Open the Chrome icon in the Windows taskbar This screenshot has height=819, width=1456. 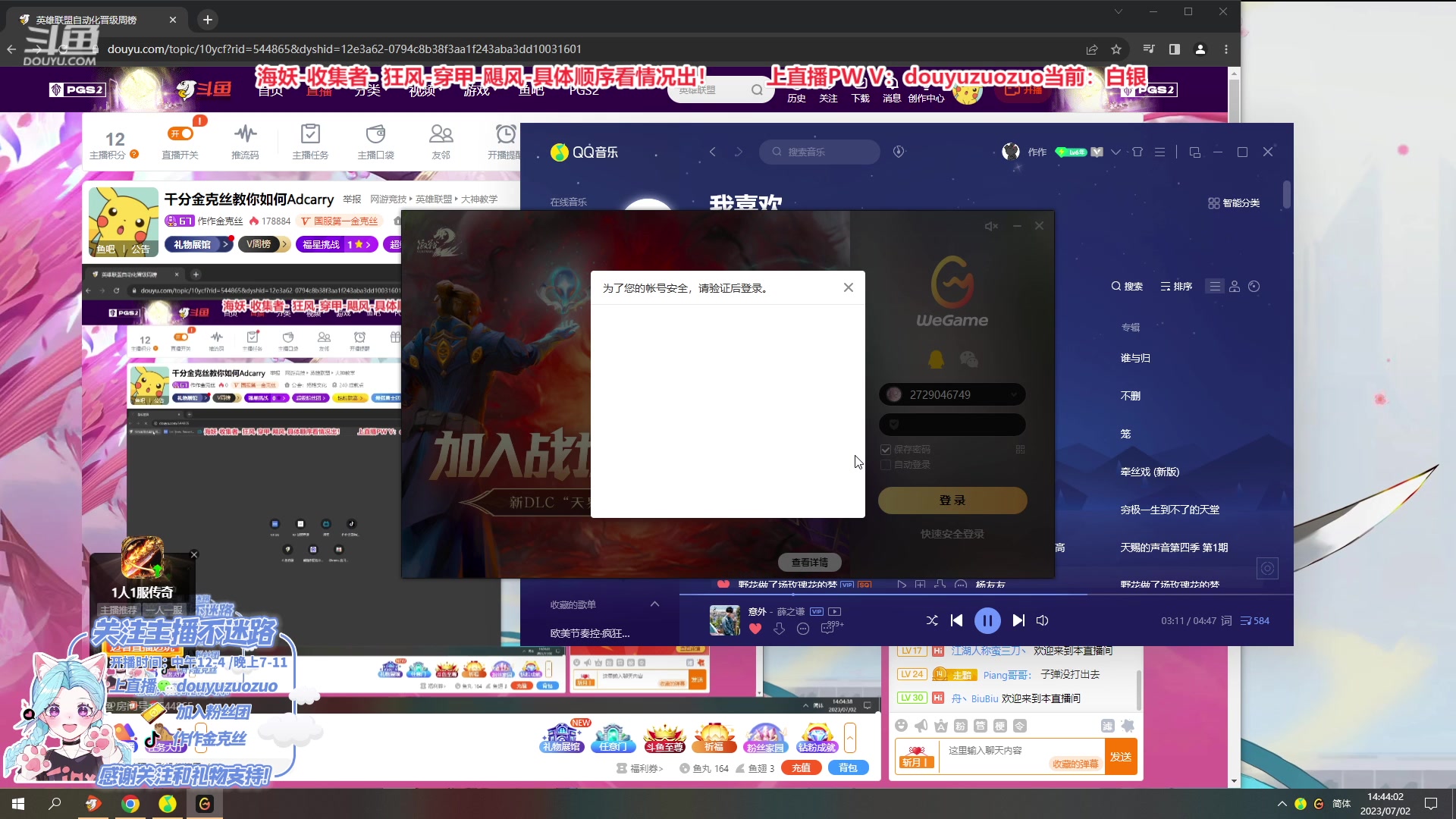pos(130,804)
